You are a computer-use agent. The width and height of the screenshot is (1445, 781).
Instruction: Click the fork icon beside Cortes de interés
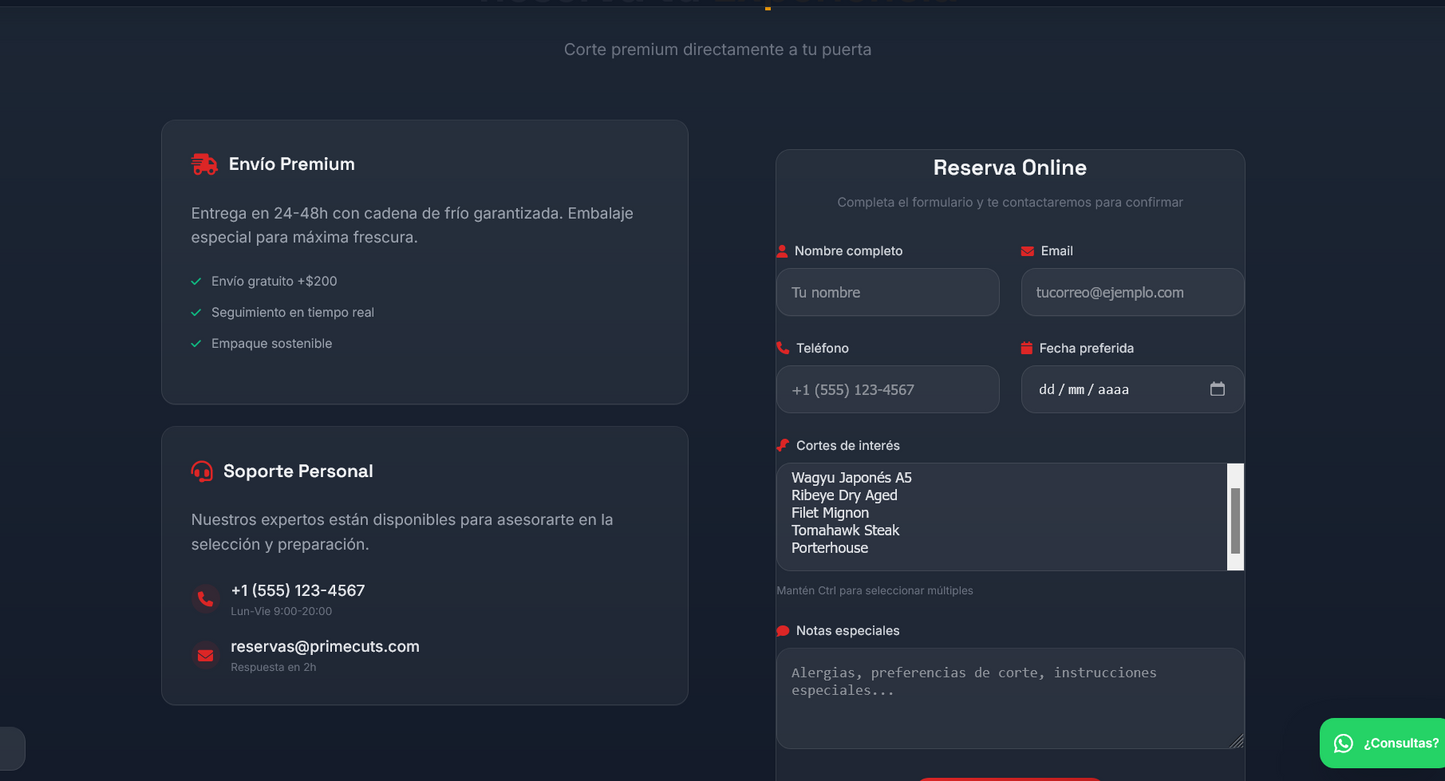point(781,444)
